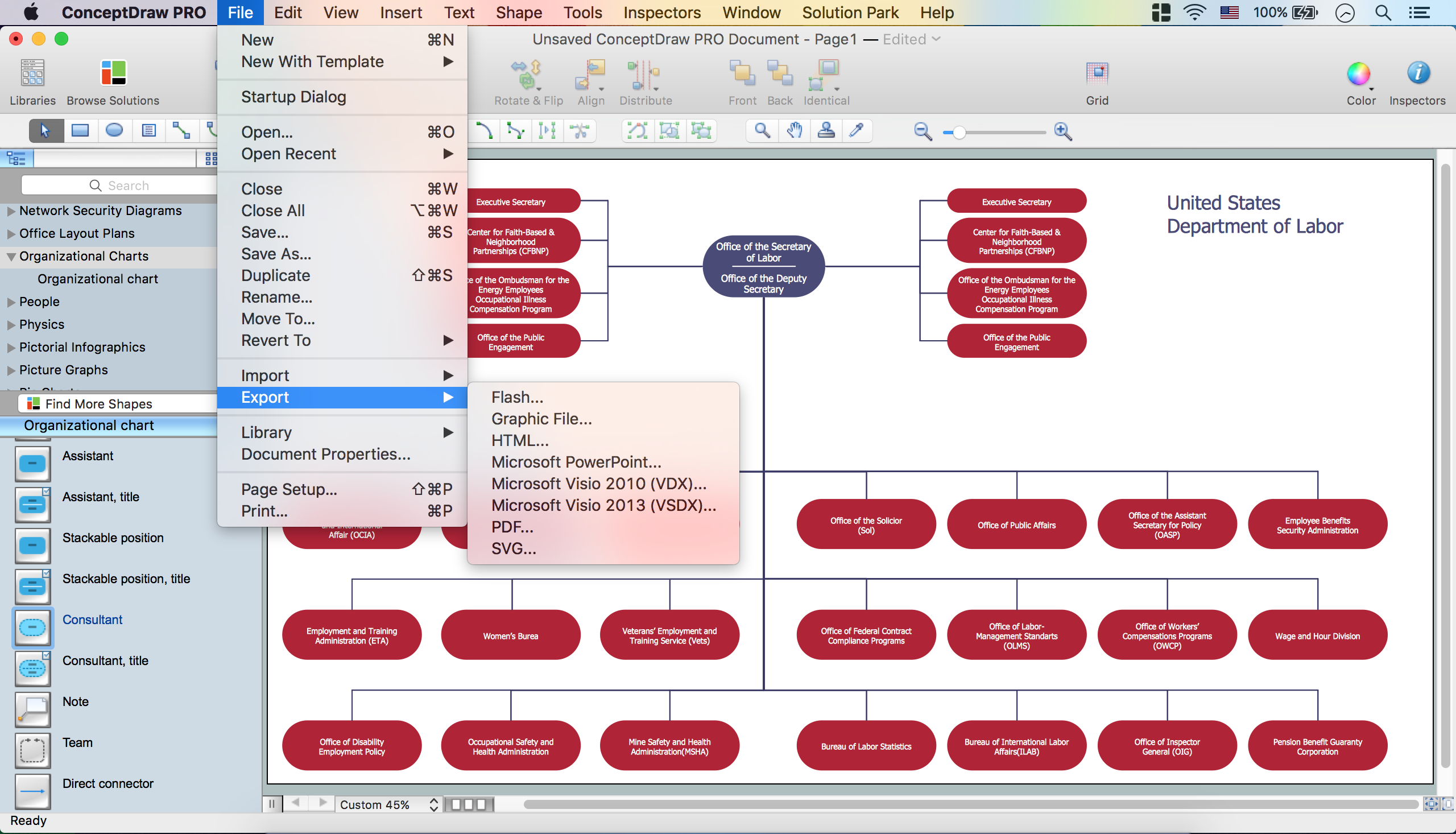Screen dimensions: 1456x834
Task: Click the Consultant tree item
Action: pyautogui.click(x=91, y=620)
